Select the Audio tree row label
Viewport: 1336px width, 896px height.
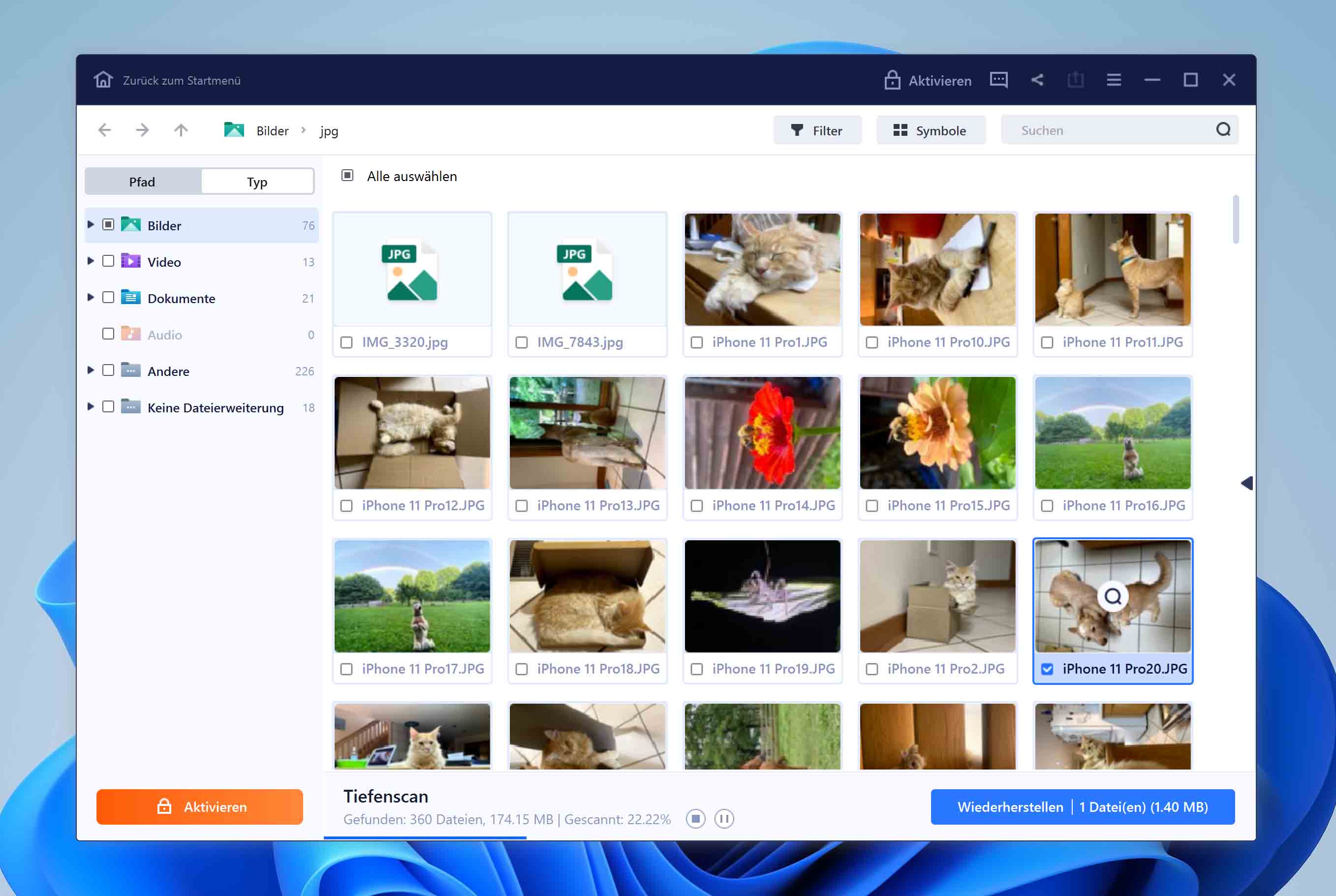164,335
